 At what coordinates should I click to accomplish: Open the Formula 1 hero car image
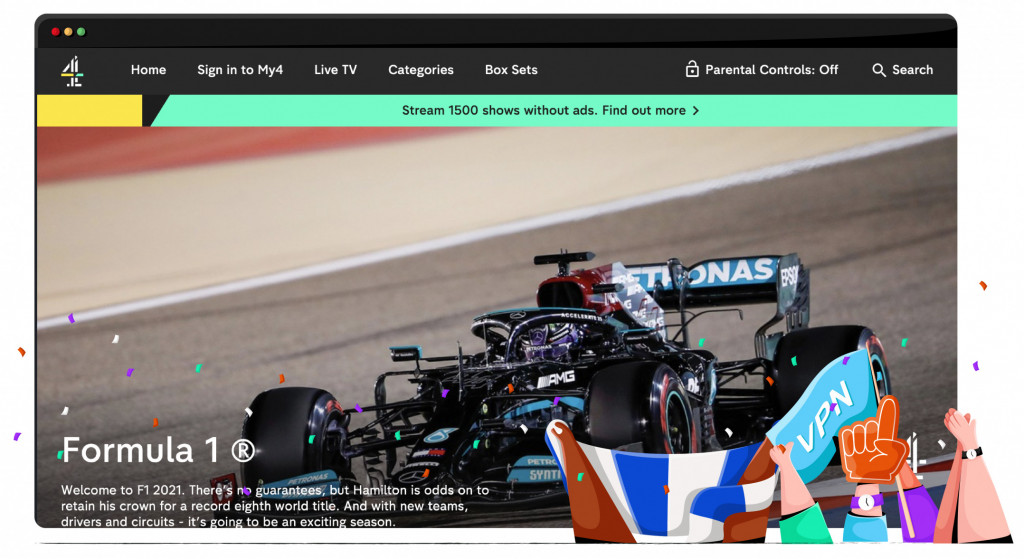point(496,327)
